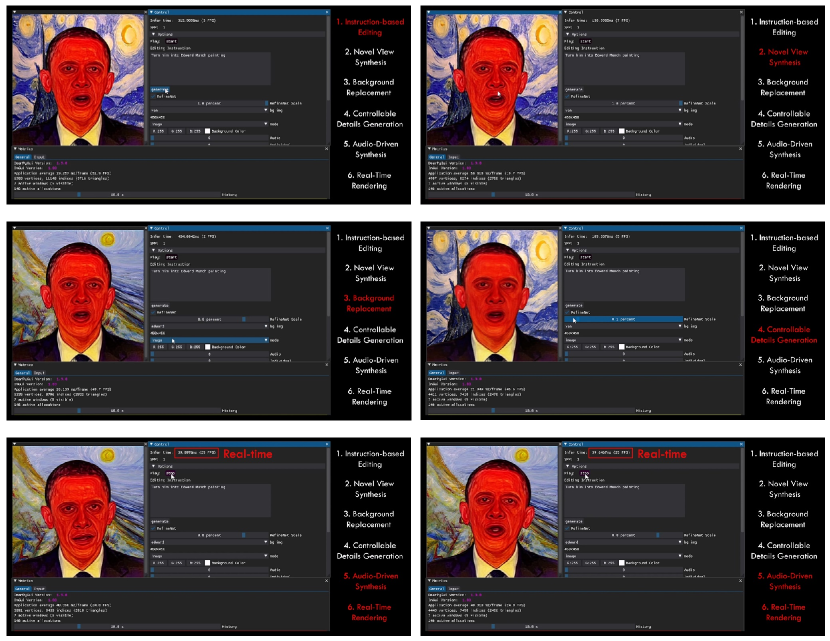Click Refinenet scale slider where Controllable Details Generation is red

[623, 319]
